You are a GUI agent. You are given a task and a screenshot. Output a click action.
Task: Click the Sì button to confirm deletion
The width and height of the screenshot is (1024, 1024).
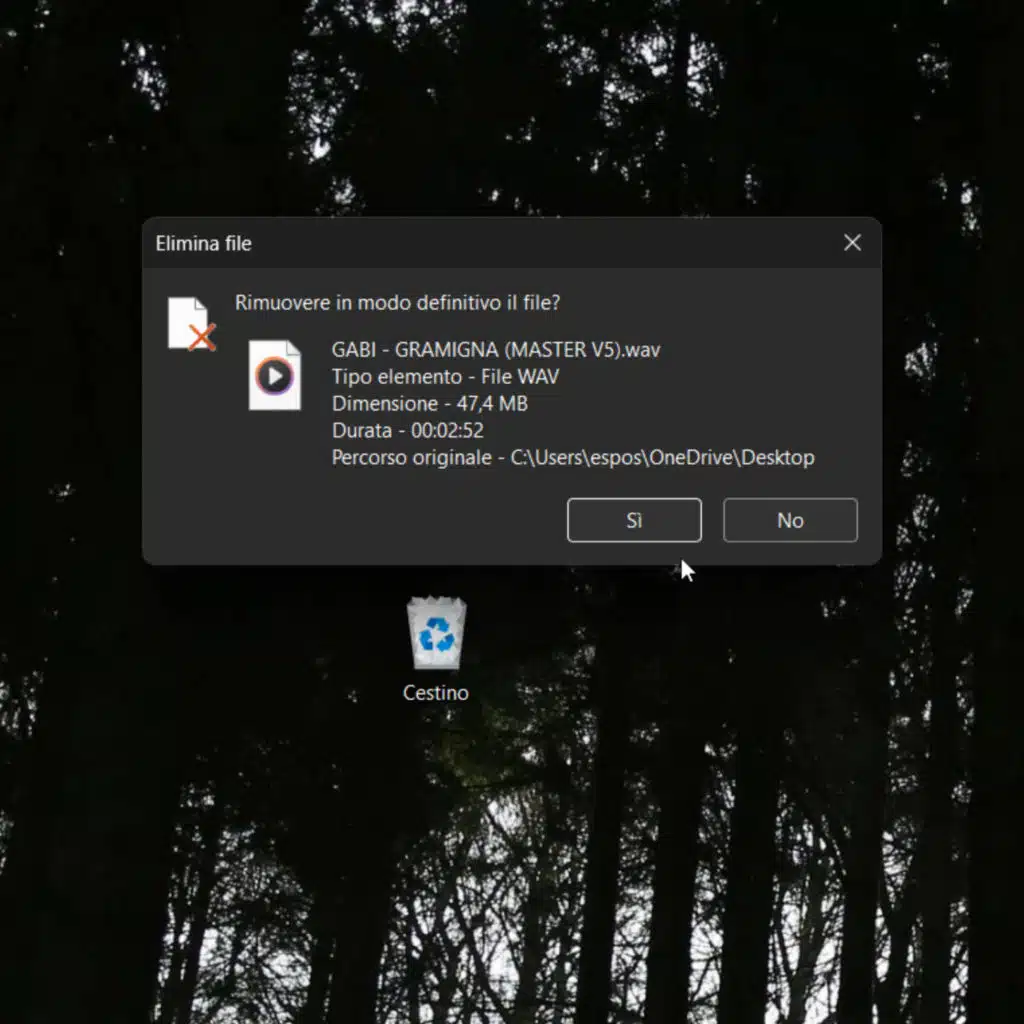634,520
